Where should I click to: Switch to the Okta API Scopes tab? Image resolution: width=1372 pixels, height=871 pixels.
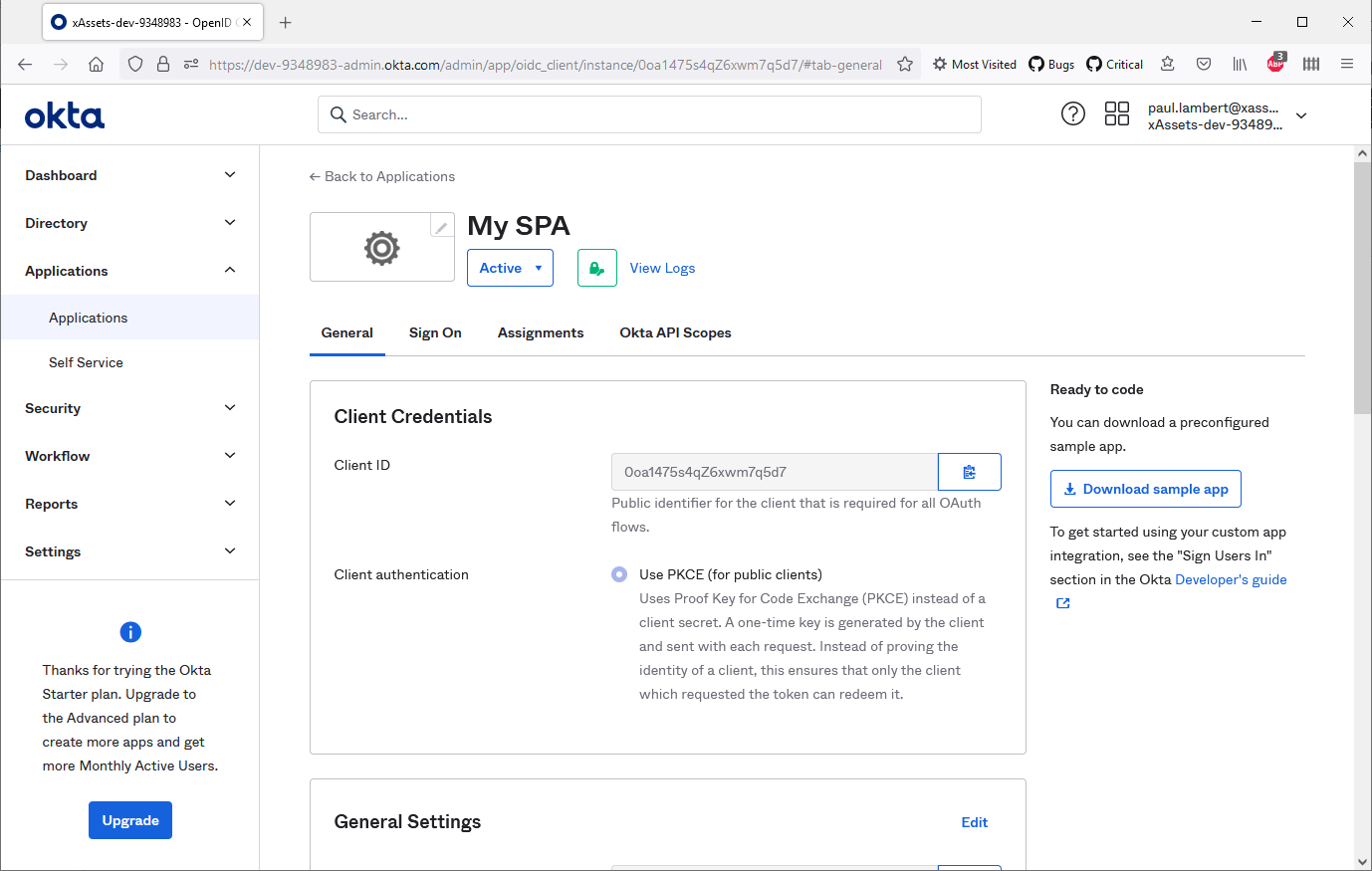(x=675, y=332)
